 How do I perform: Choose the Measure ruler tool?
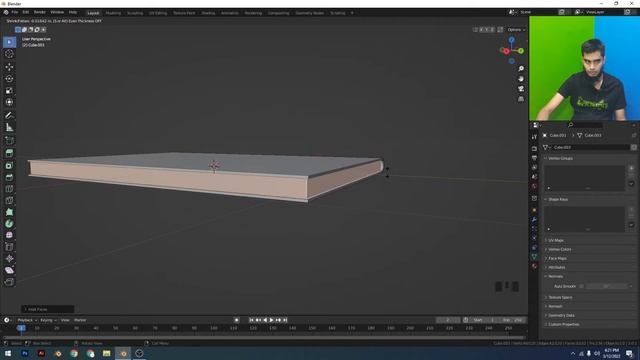click(x=9, y=127)
